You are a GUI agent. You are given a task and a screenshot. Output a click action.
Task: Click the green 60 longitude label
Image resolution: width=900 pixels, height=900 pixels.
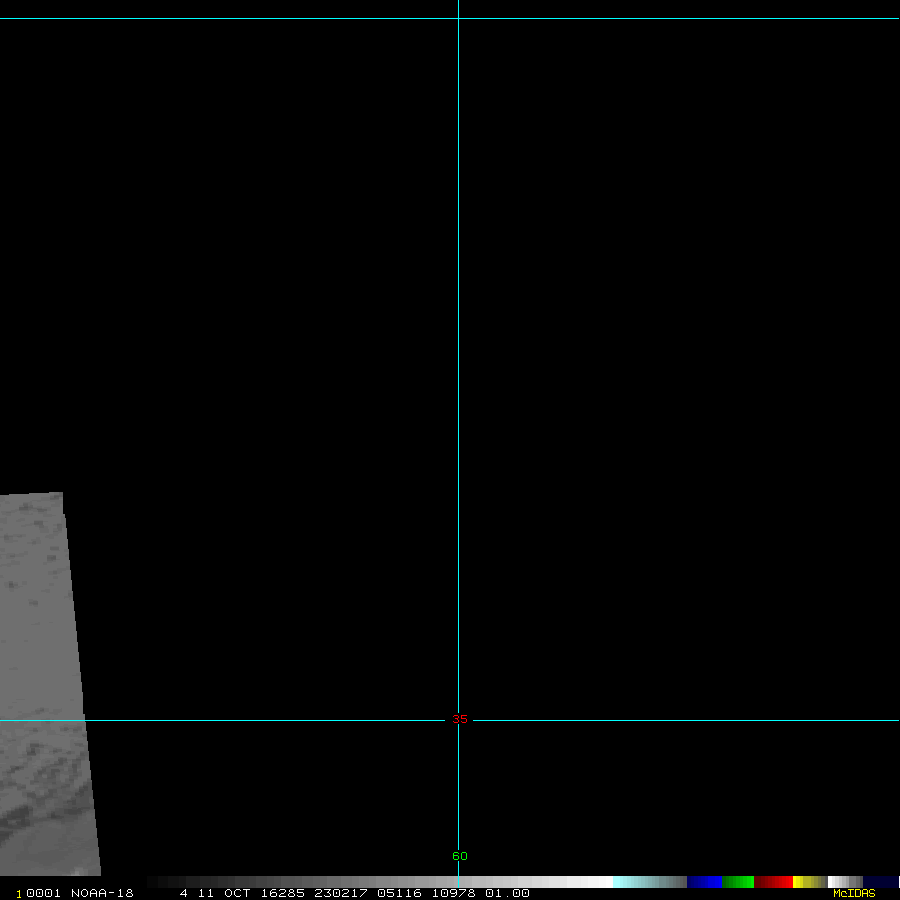pos(459,856)
